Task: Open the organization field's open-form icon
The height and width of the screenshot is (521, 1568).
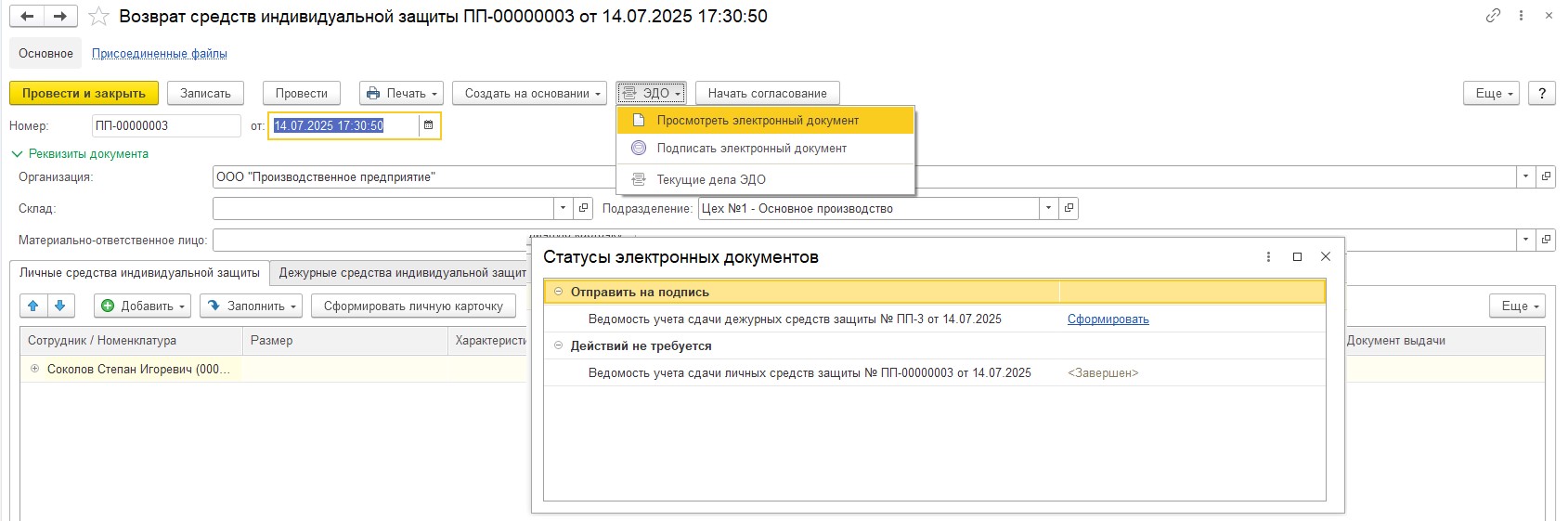Action: [1546, 176]
